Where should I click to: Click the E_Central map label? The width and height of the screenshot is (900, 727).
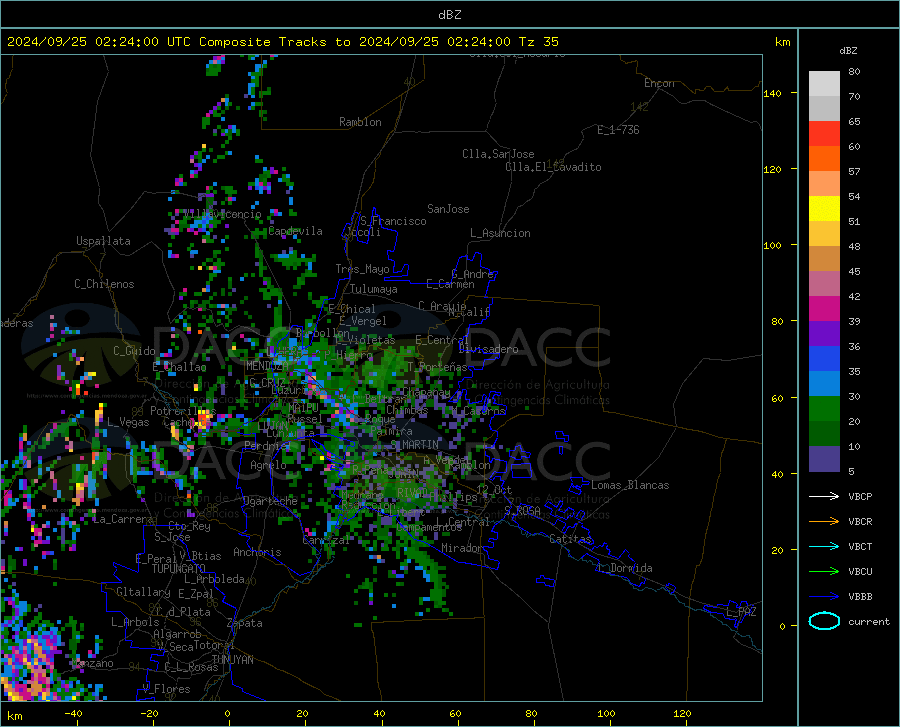(x=442, y=340)
